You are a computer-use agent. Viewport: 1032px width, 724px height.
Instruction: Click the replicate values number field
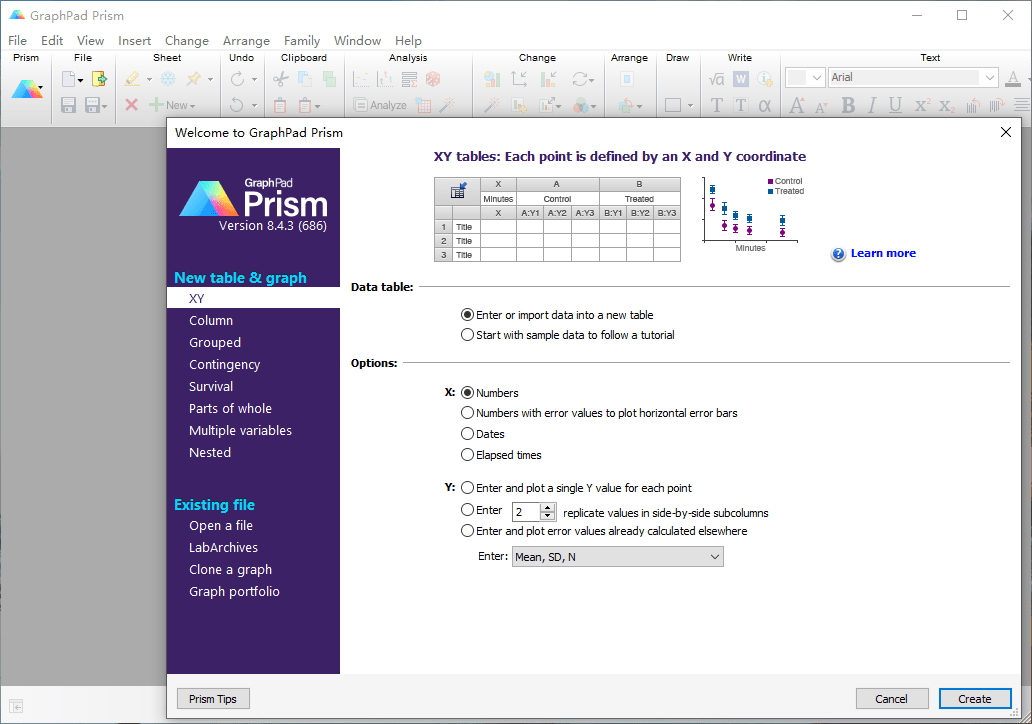[527, 511]
